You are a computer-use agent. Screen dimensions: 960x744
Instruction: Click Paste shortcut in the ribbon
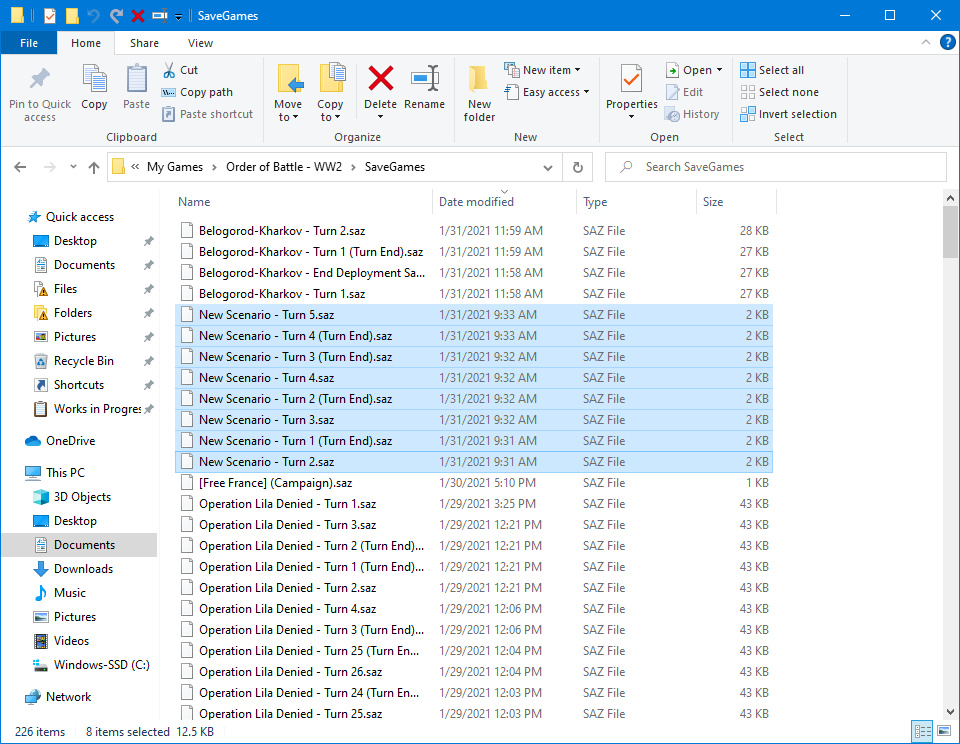click(208, 114)
